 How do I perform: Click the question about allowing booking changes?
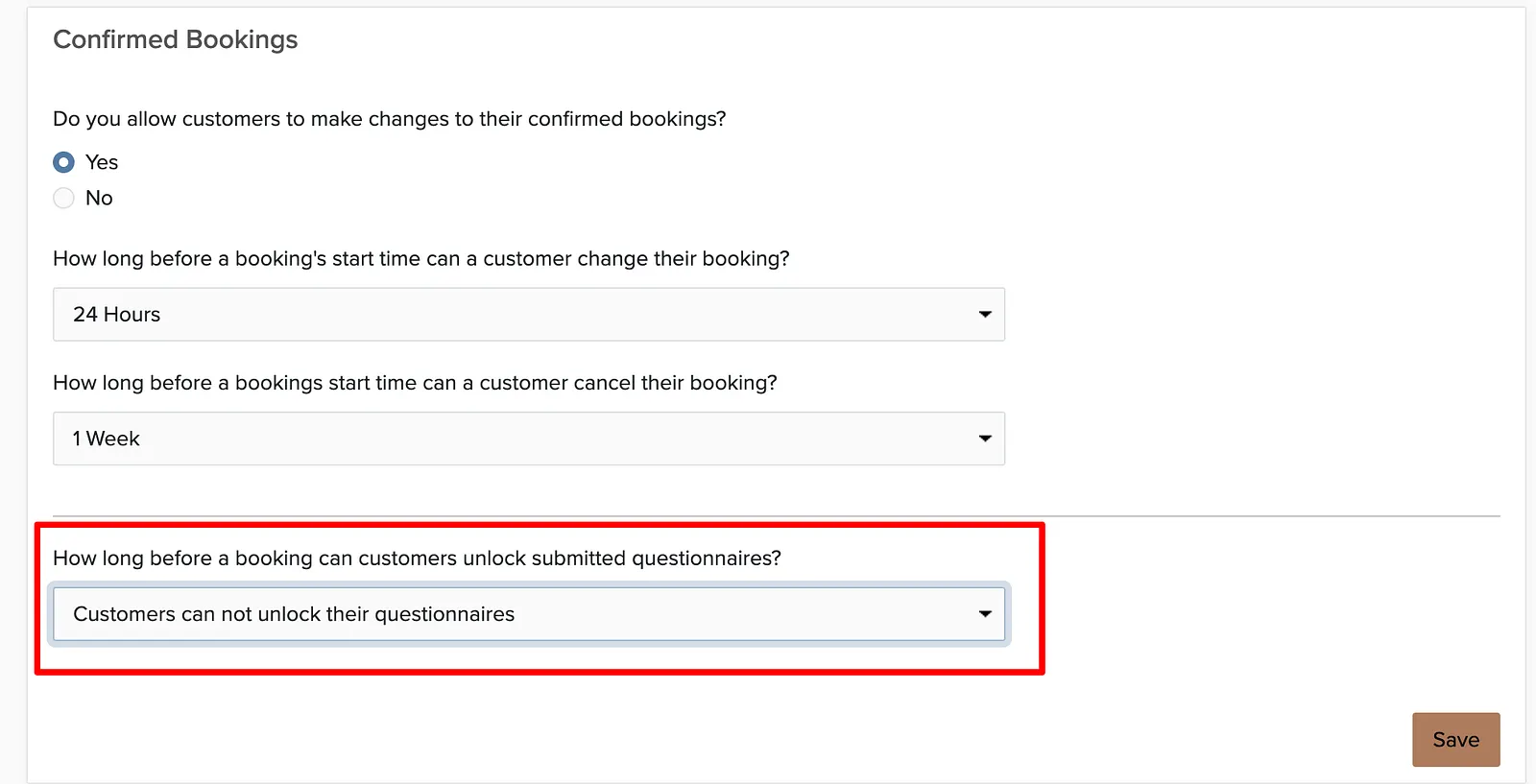(x=390, y=119)
